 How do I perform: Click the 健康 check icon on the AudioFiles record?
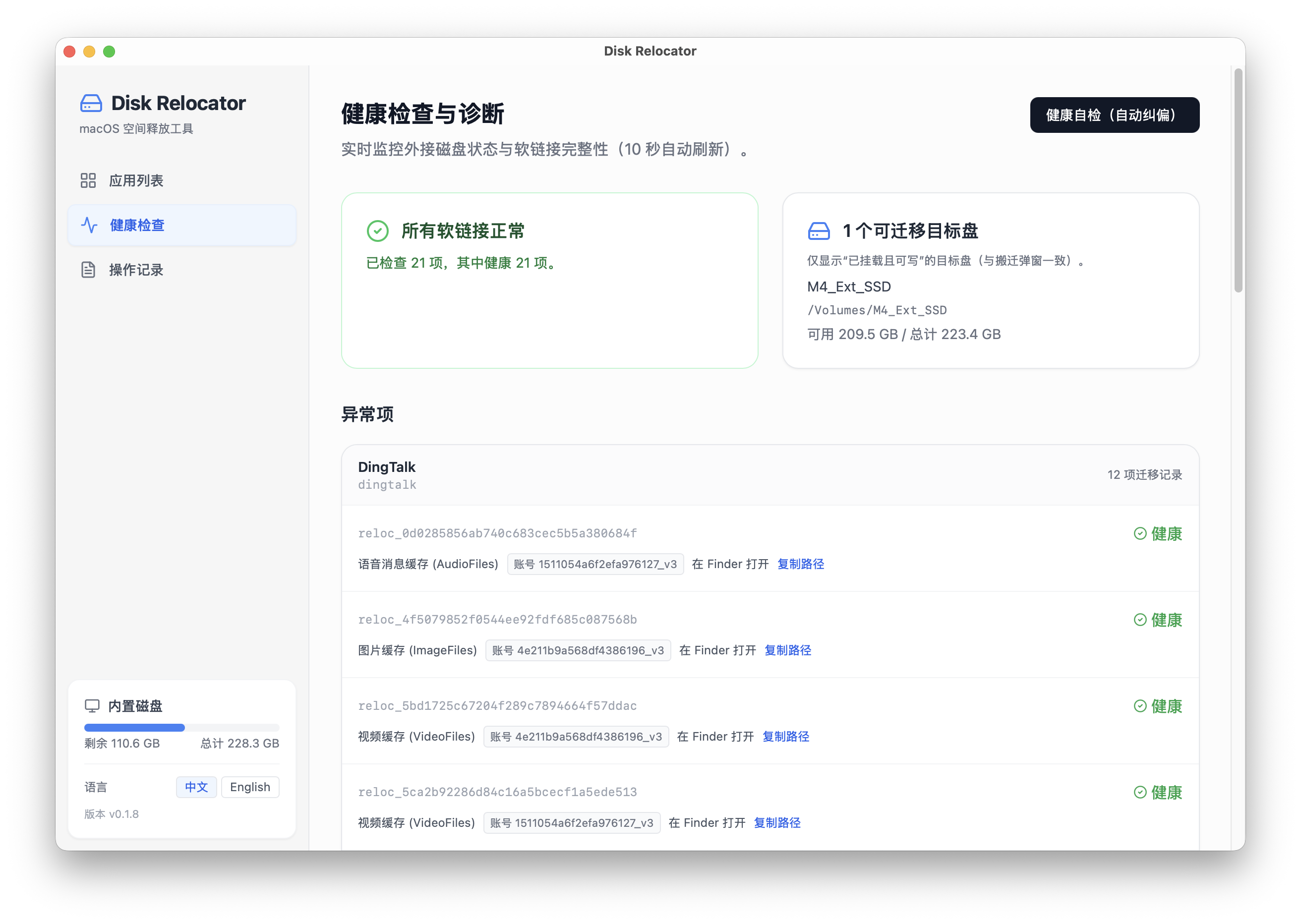point(1140,534)
